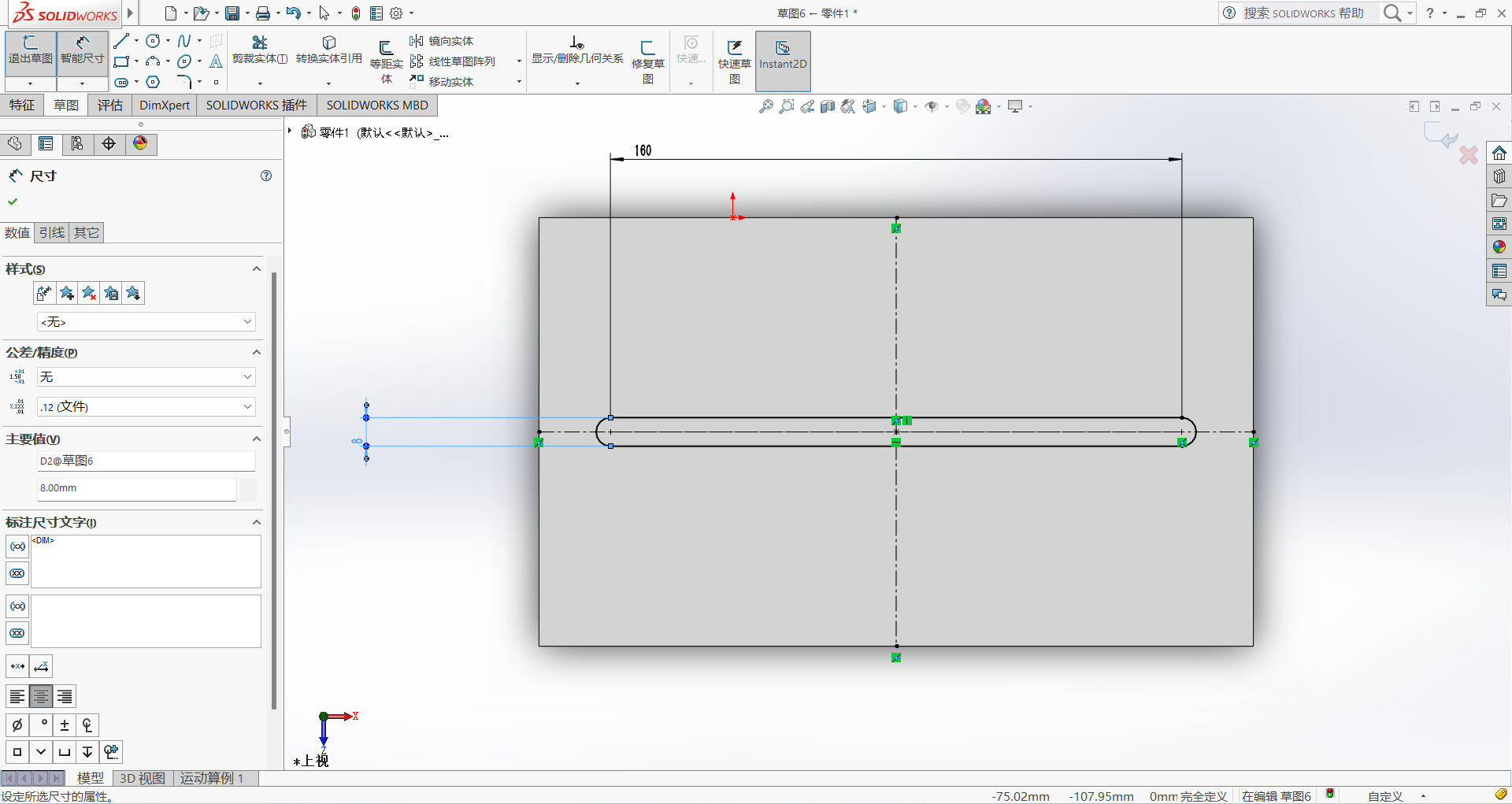
Task: Select the Sketch Fillet tool
Action: 184,82
